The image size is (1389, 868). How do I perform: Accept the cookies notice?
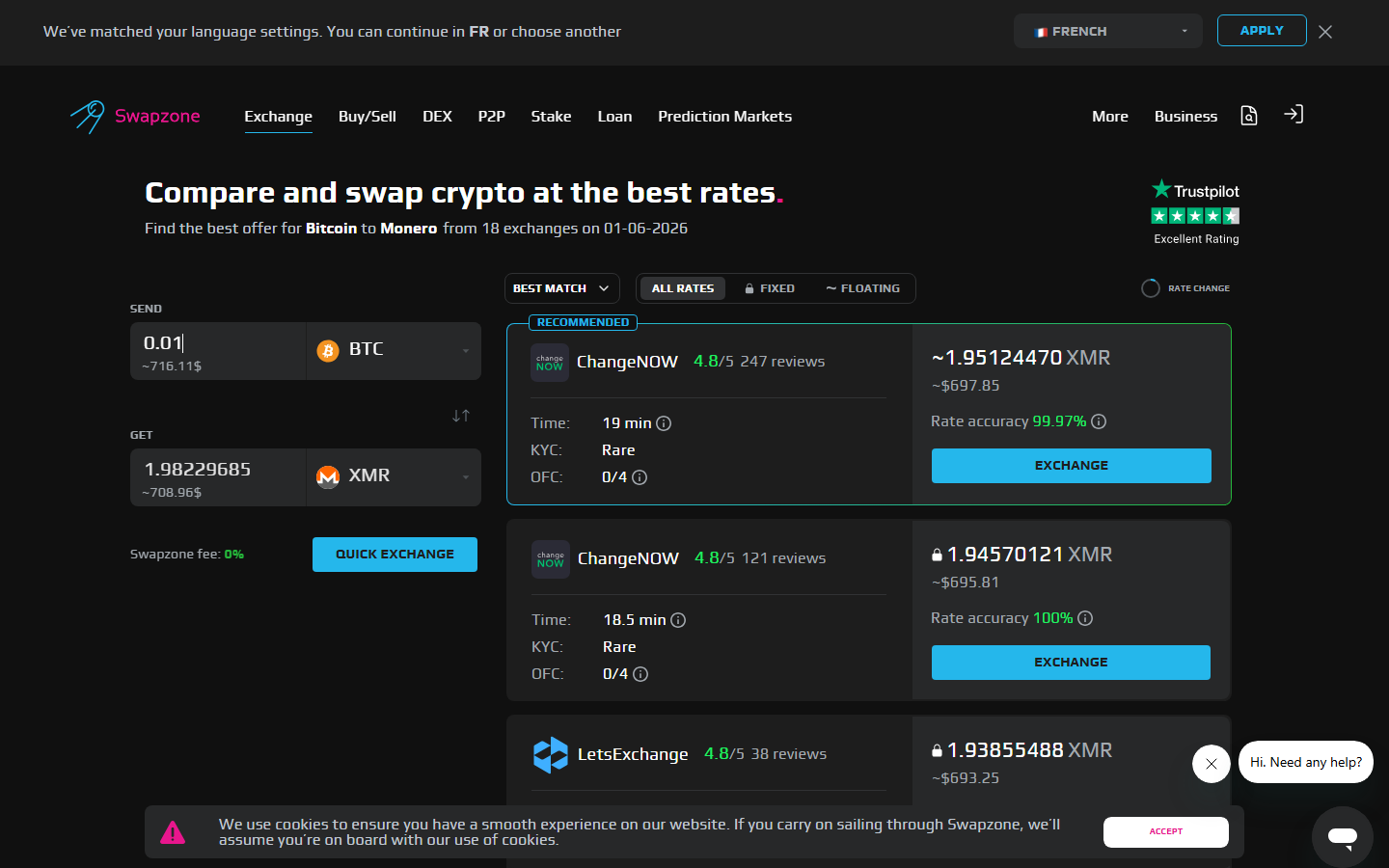pyautogui.click(x=1165, y=832)
